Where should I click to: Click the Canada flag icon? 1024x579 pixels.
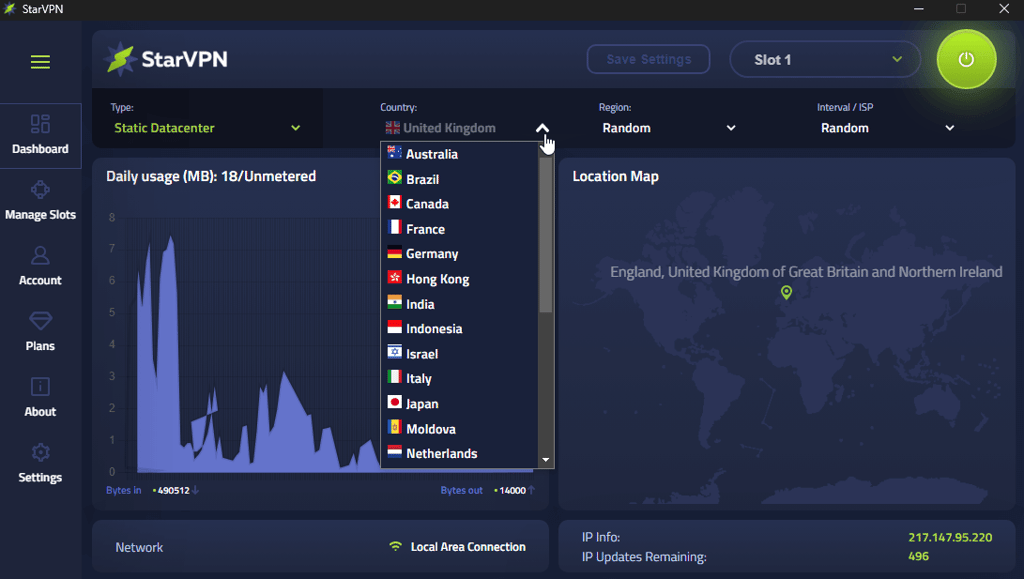[394, 202]
